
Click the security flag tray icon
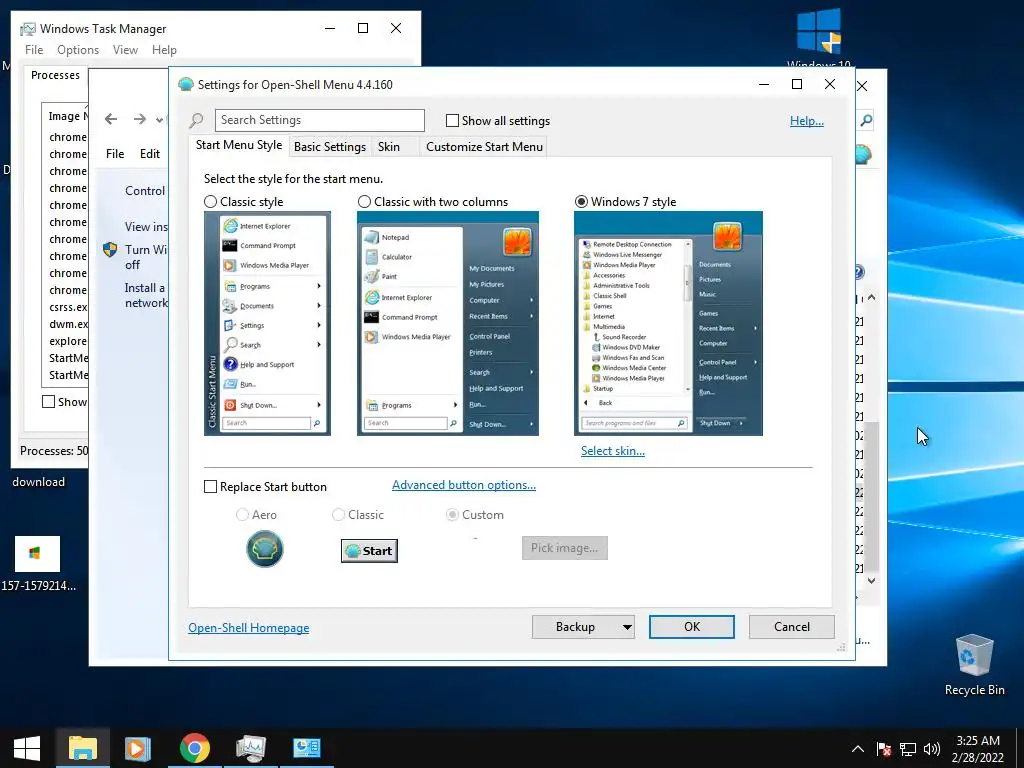pos(884,749)
